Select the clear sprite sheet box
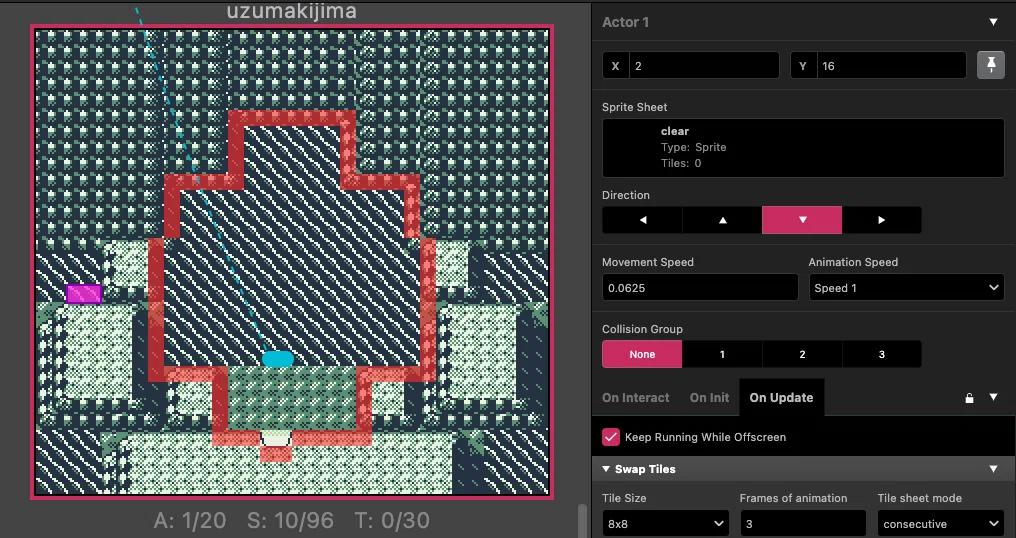This screenshot has width=1016, height=538. coord(803,148)
